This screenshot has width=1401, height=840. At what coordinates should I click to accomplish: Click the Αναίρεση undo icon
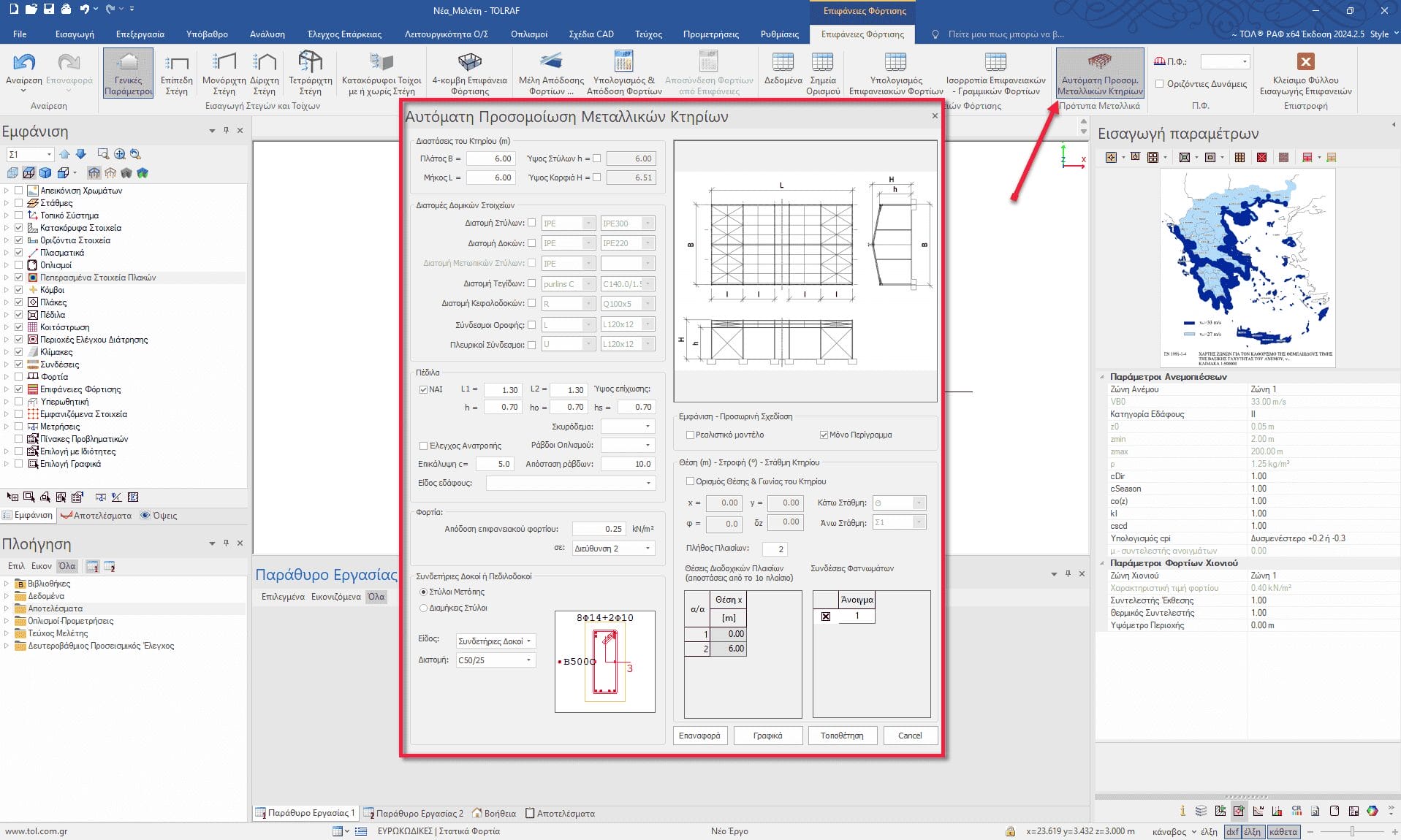(x=23, y=67)
